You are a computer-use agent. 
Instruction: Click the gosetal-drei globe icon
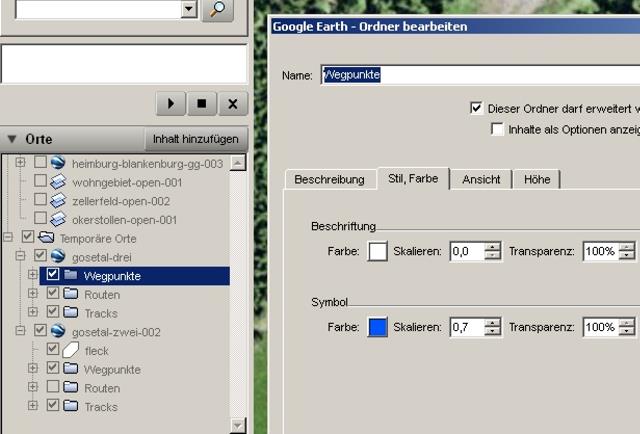pos(58,256)
